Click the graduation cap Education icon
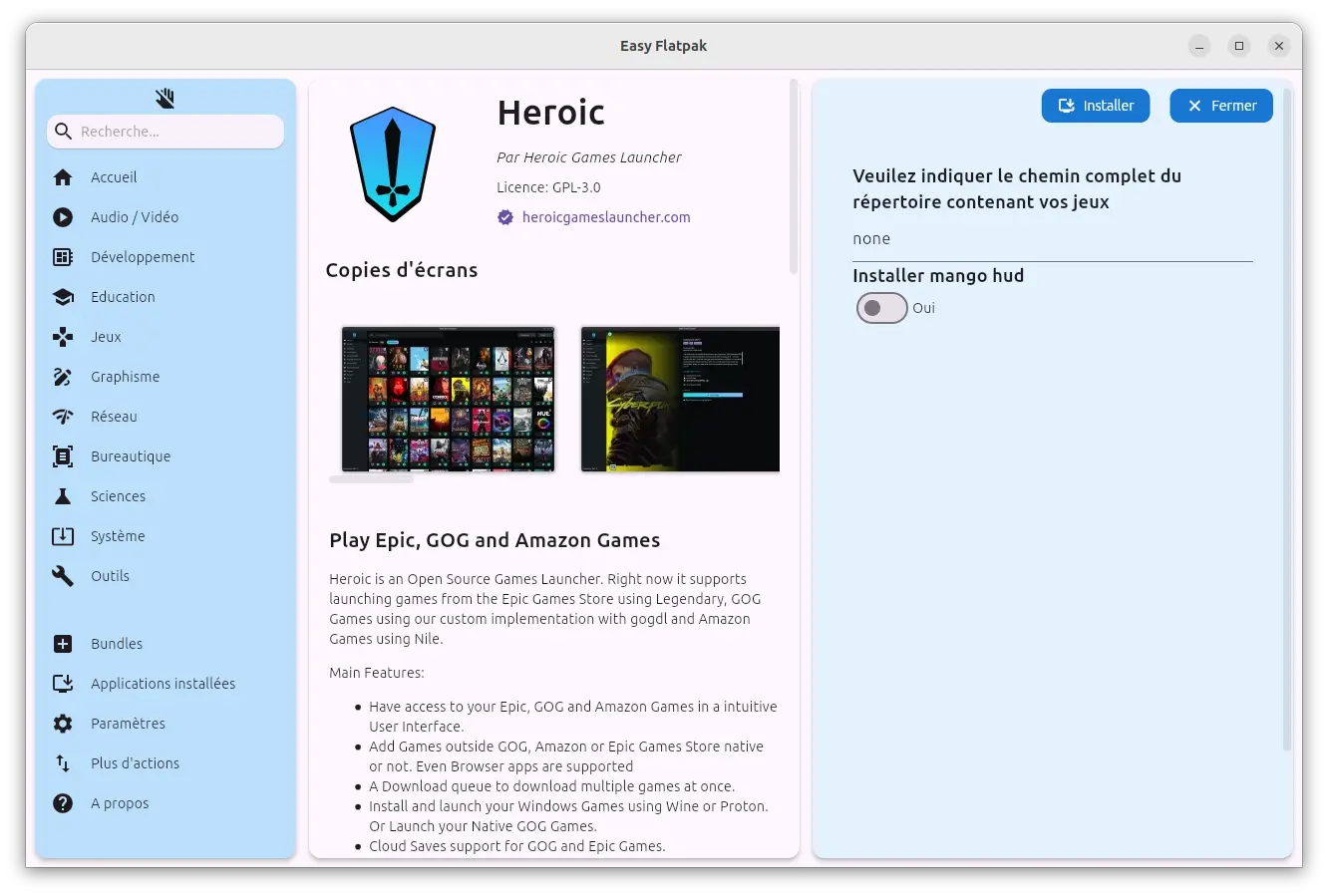The height and width of the screenshot is (896, 1328). tap(63, 297)
